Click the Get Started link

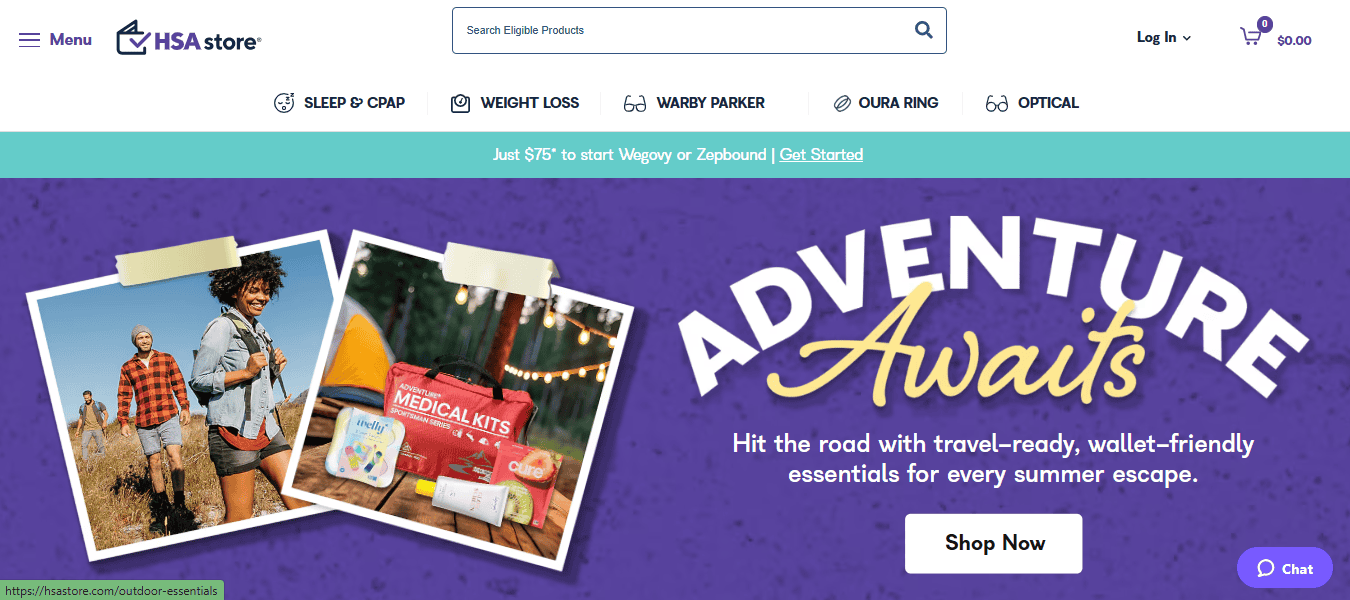pyautogui.click(x=821, y=154)
